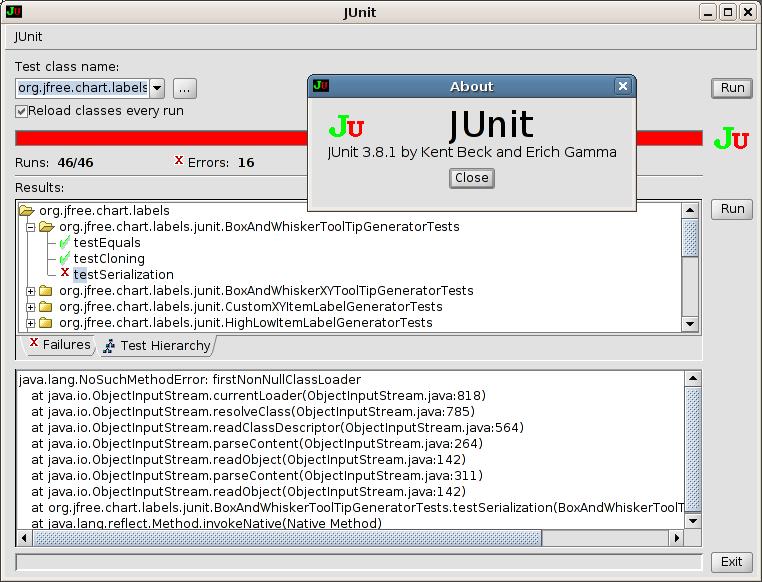Click the JU logo in the About dialog
This screenshot has height=582, width=762.
[346, 126]
